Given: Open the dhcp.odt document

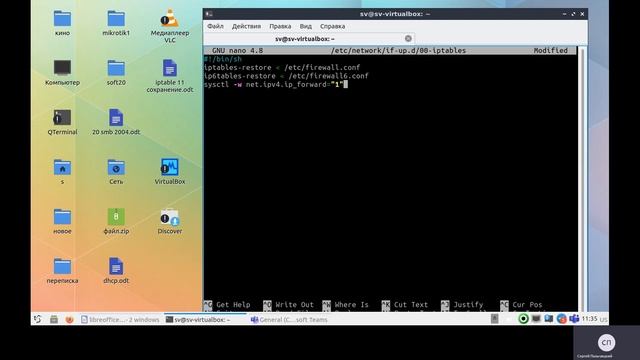Looking at the screenshot, I should (116, 266).
